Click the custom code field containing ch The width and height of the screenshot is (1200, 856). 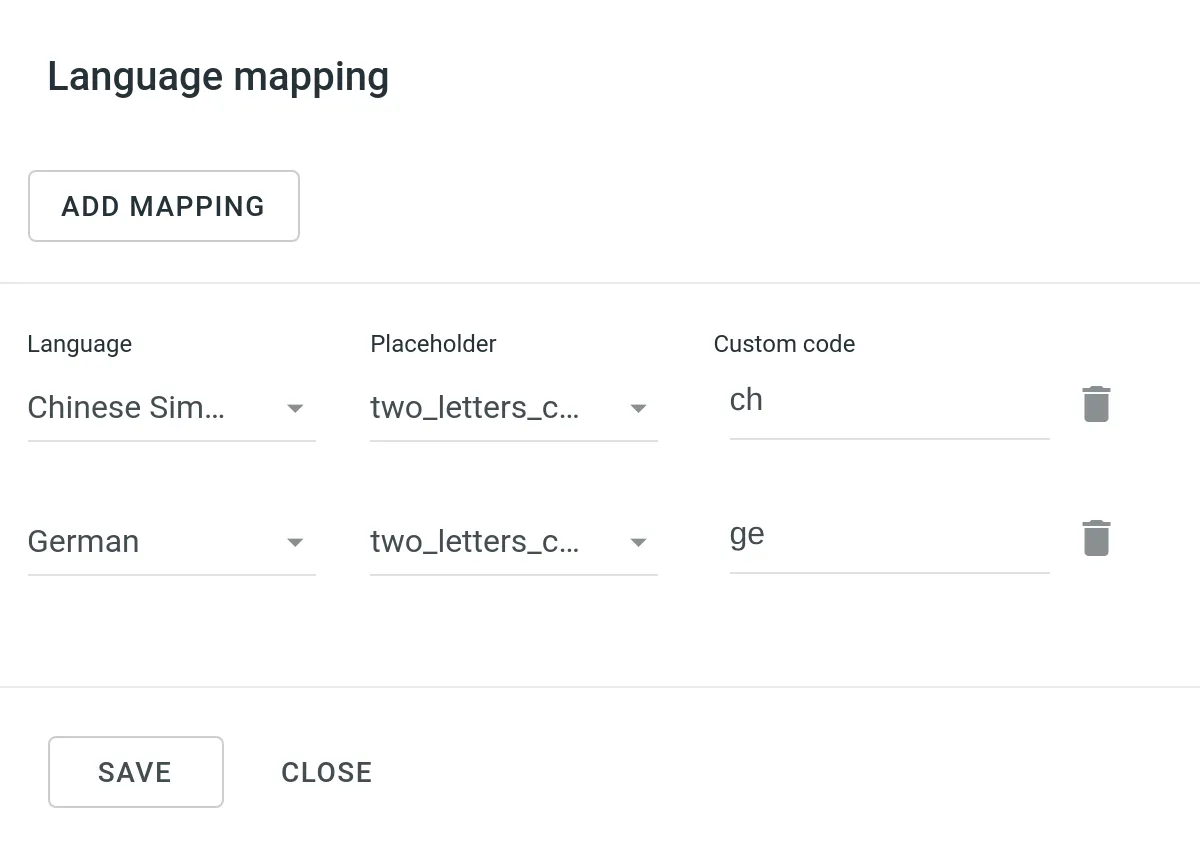(888, 403)
